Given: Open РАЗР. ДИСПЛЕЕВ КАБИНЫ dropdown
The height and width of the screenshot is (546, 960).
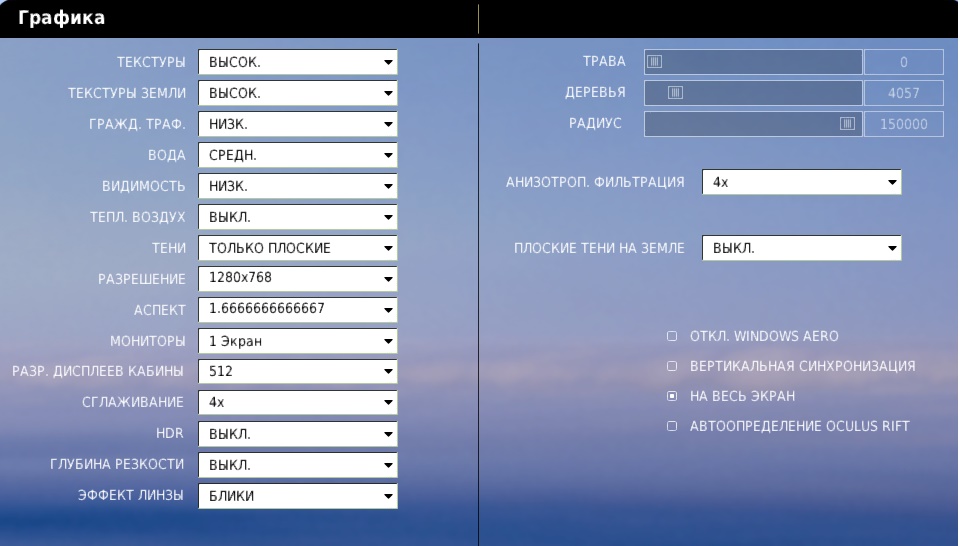Looking at the screenshot, I should (x=298, y=372).
